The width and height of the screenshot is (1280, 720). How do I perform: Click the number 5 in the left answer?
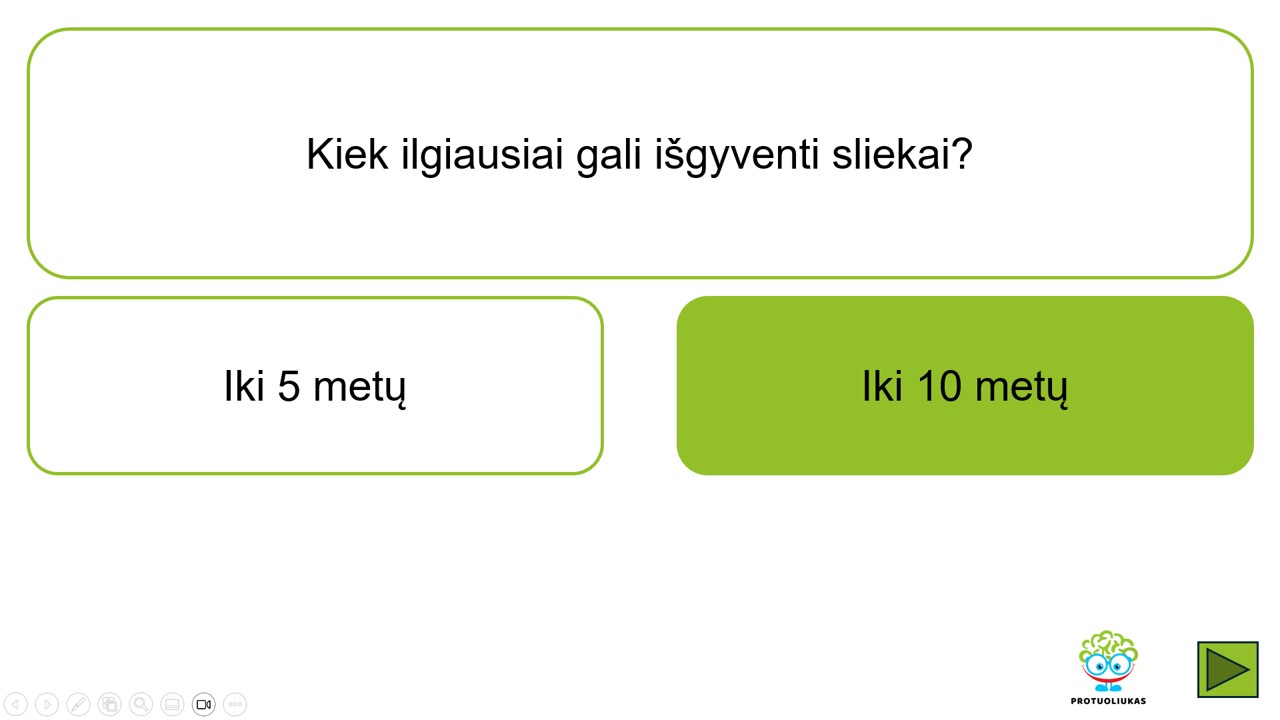(x=289, y=386)
